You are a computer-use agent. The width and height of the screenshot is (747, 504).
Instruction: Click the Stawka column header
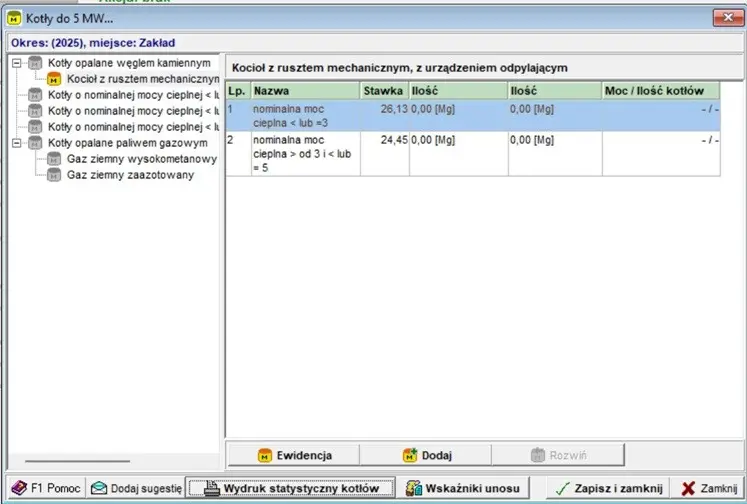(384, 90)
